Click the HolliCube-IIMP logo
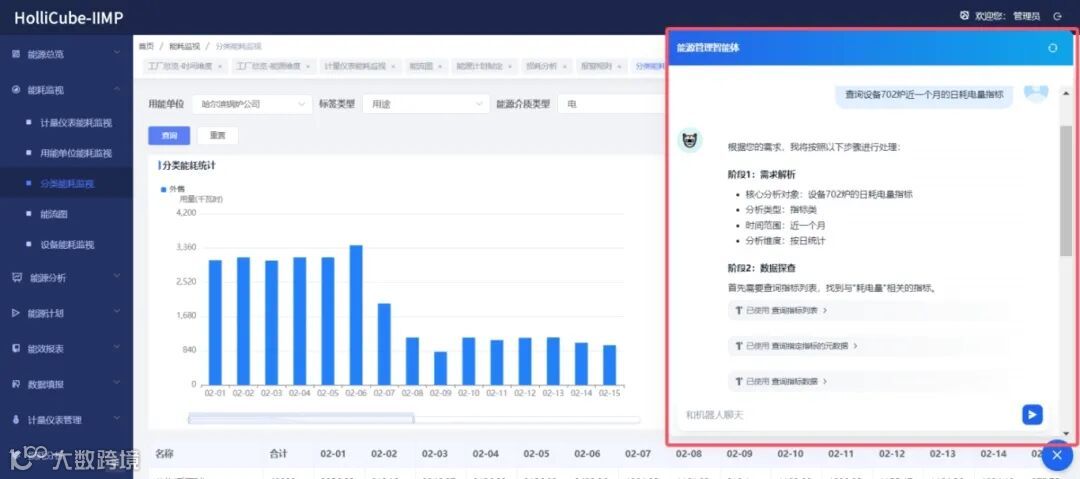The image size is (1080, 479). pyautogui.click(x=69, y=18)
